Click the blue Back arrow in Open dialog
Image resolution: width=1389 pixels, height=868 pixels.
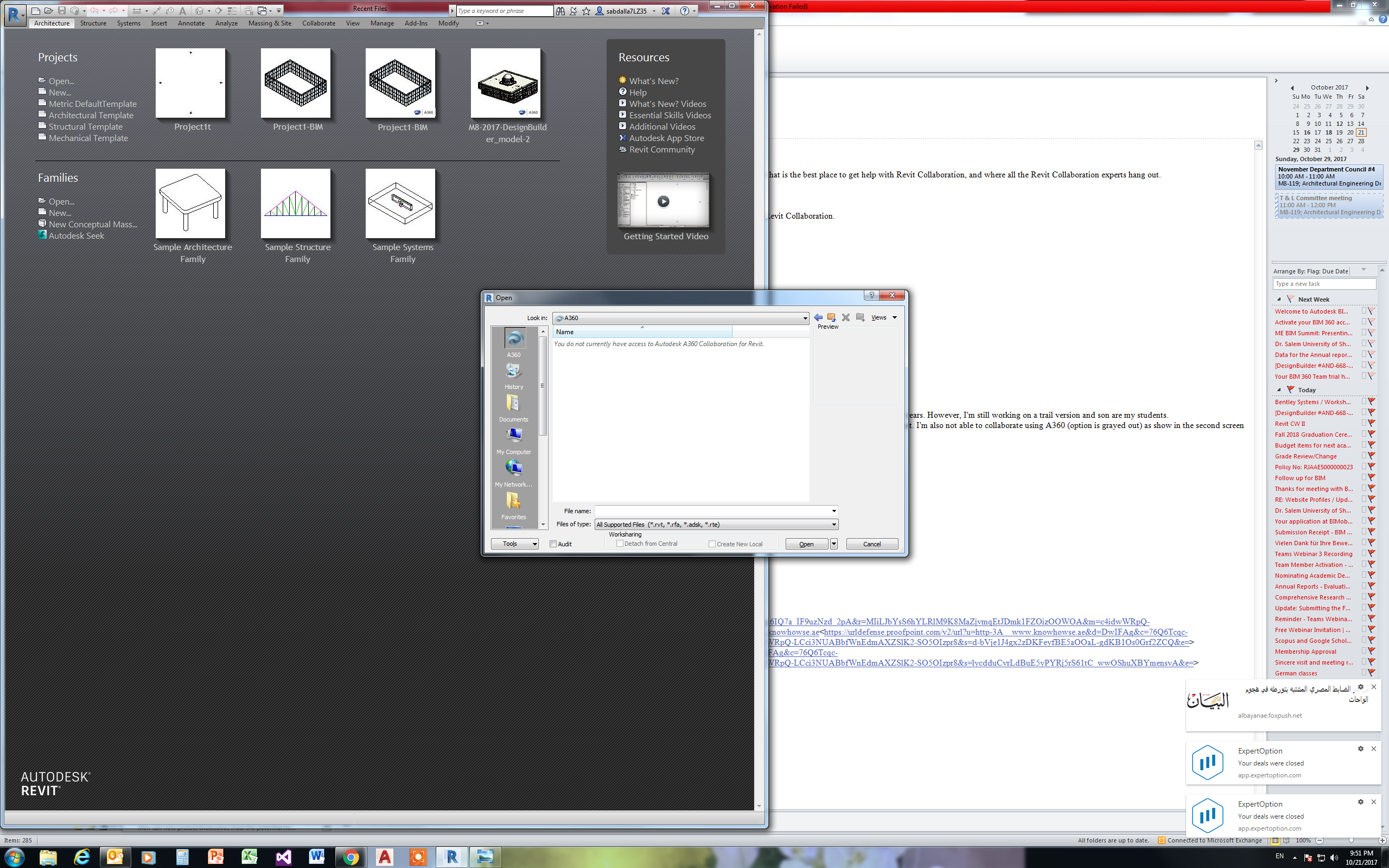(x=818, y=317)
